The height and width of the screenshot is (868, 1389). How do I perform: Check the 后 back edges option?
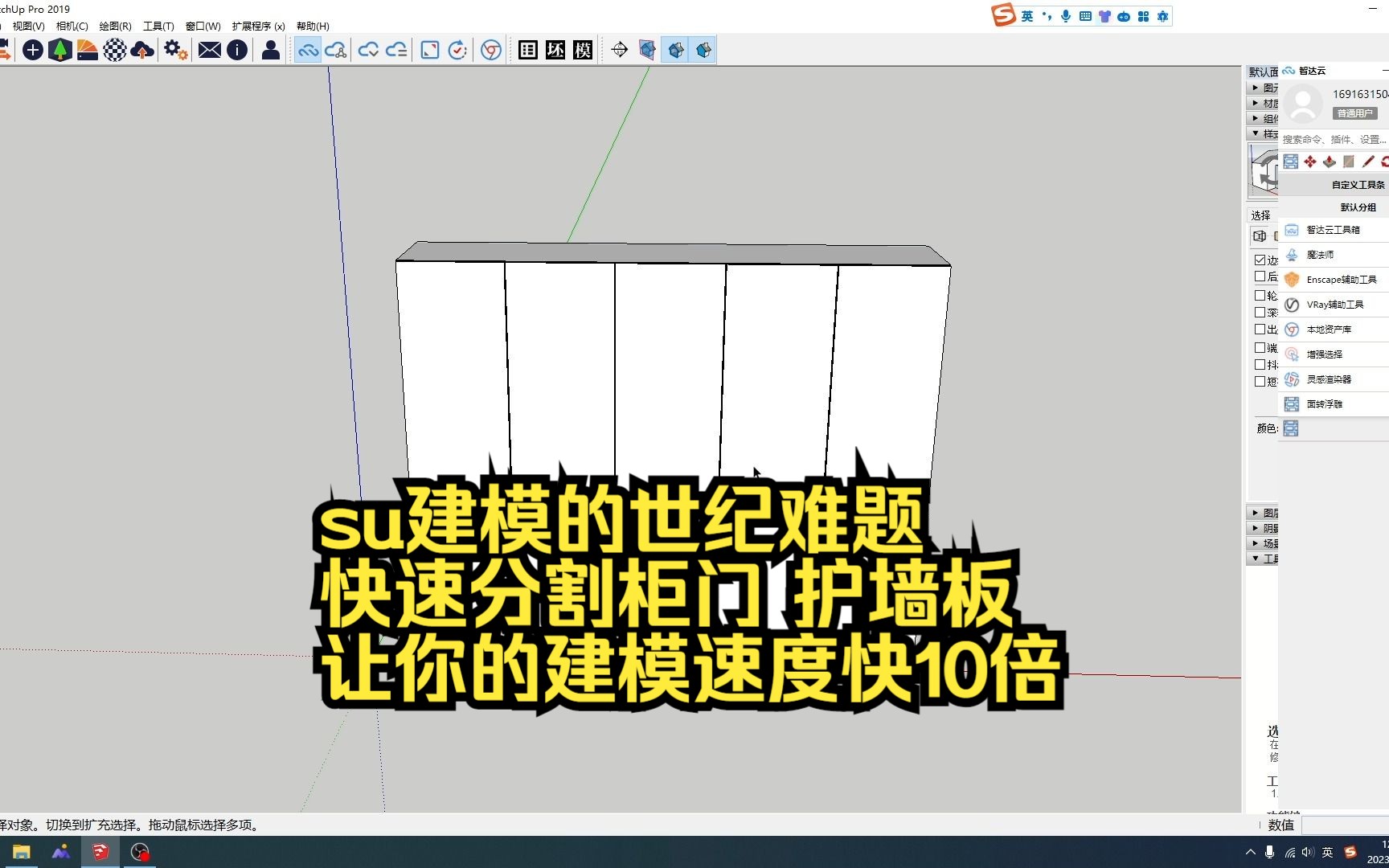click(x=1260, y=276)
